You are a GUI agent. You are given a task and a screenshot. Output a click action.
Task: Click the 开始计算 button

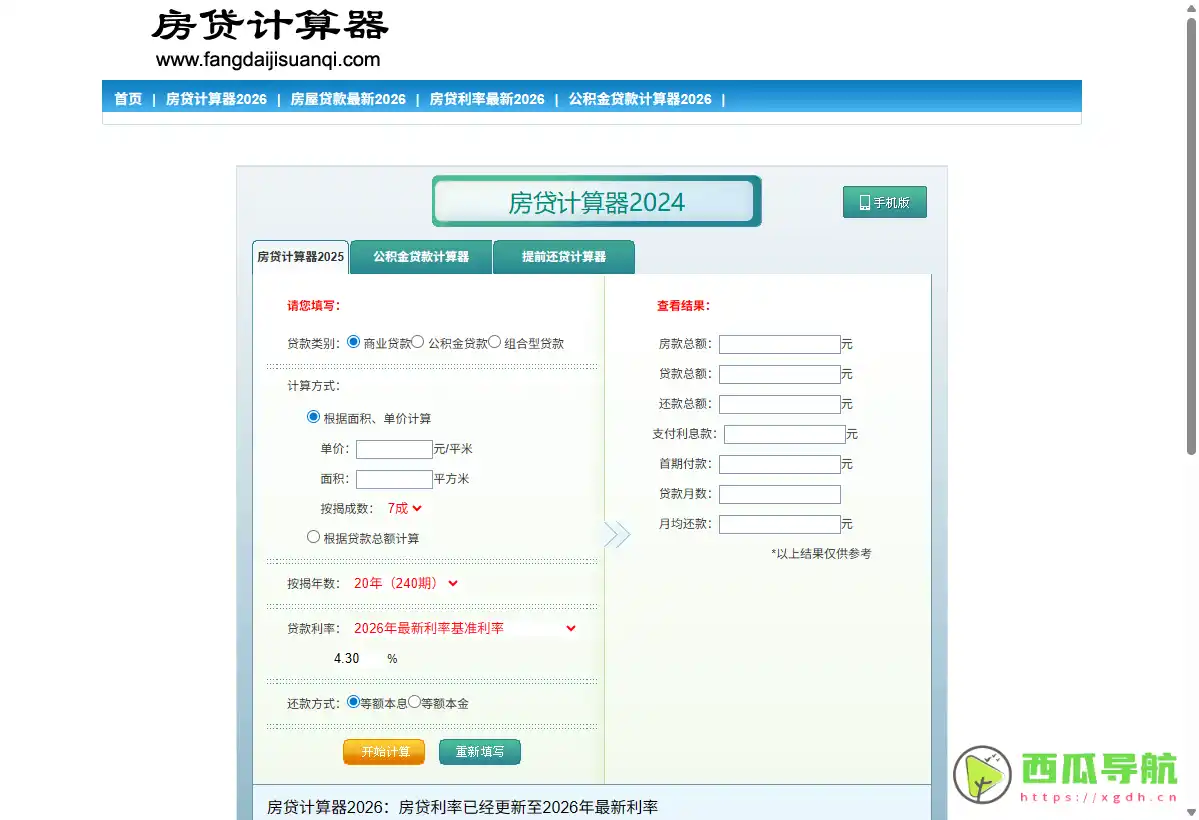click(x=383, y=751)
